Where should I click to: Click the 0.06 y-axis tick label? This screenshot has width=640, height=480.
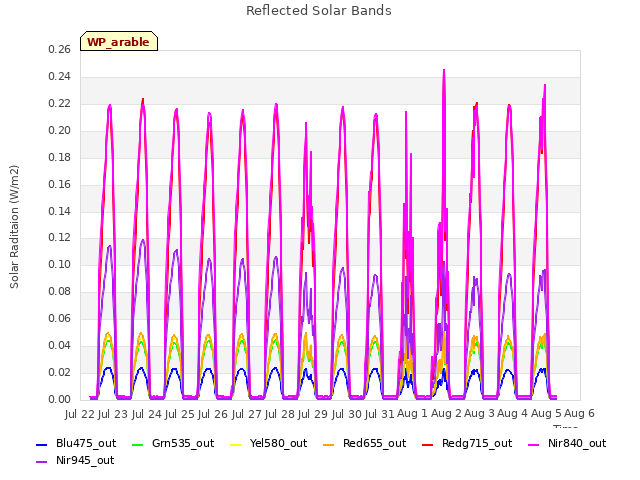(60, 318)
